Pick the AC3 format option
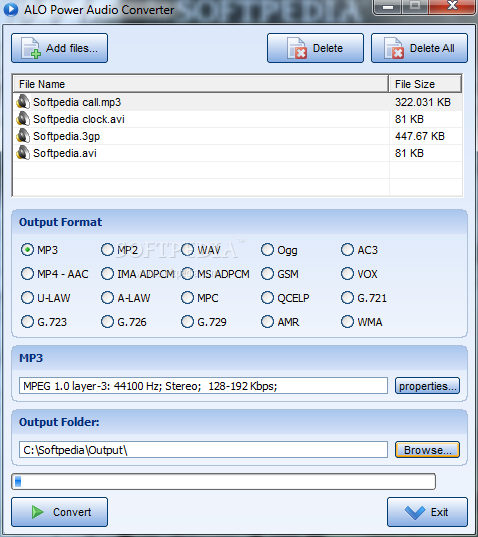This screenshot has width=478, height=537. pos(359,250)
